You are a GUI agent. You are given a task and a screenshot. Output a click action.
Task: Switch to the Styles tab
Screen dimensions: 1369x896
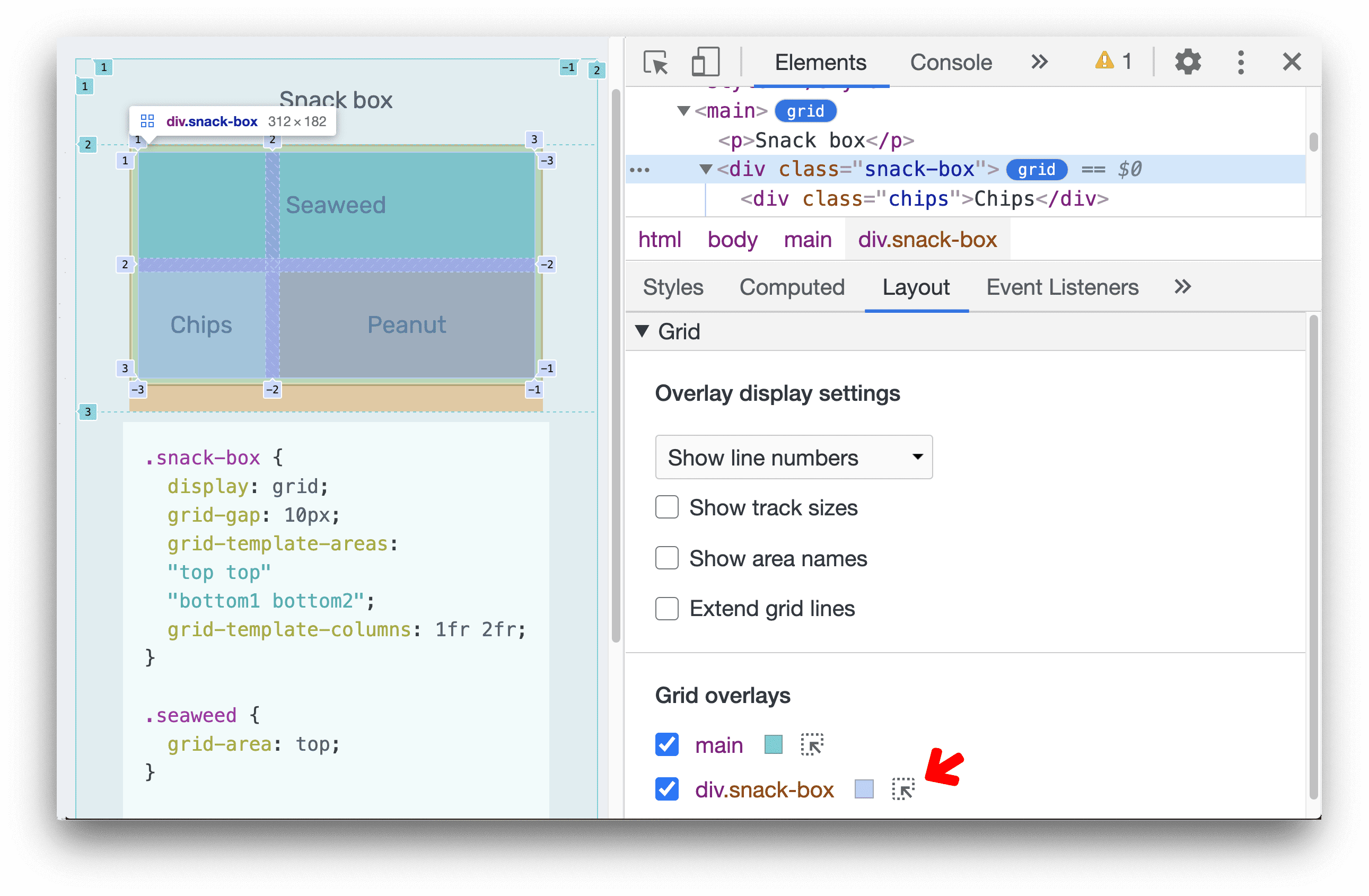point(671,289)
